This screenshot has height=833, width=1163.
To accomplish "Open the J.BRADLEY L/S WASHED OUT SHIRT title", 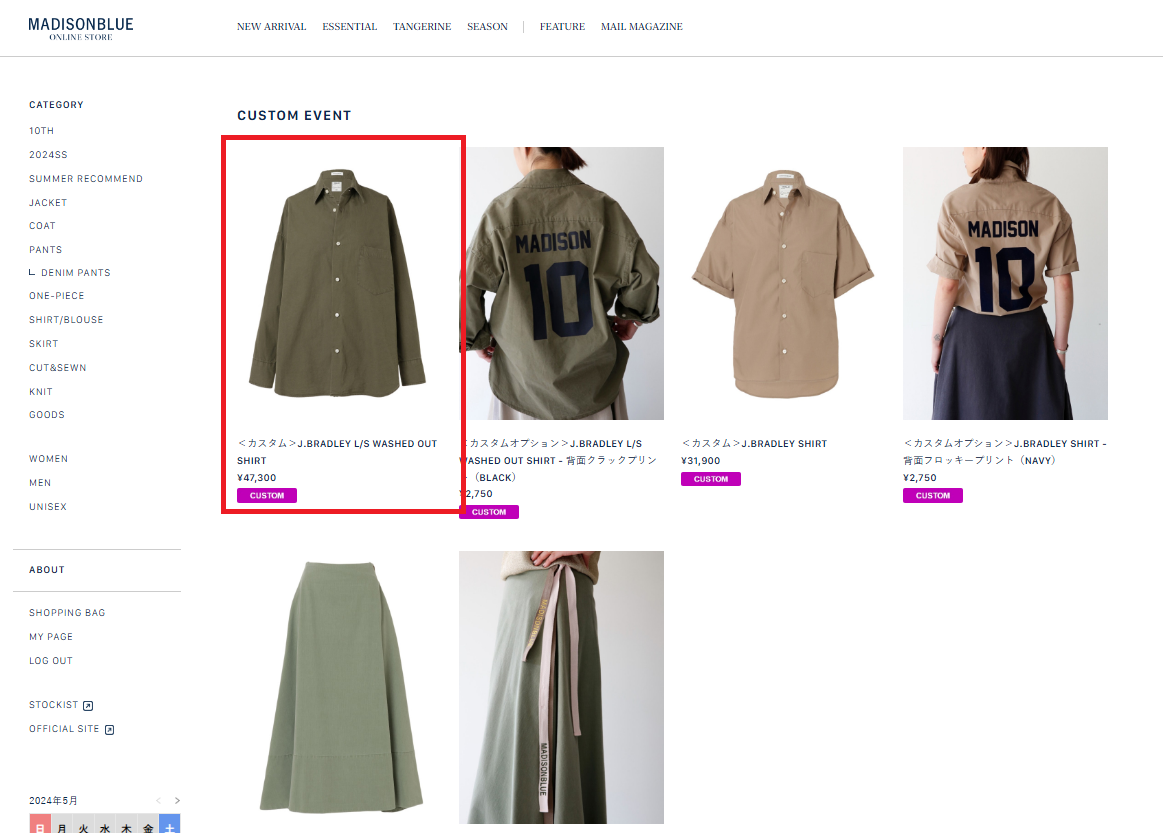I will [x=337, y=452].
